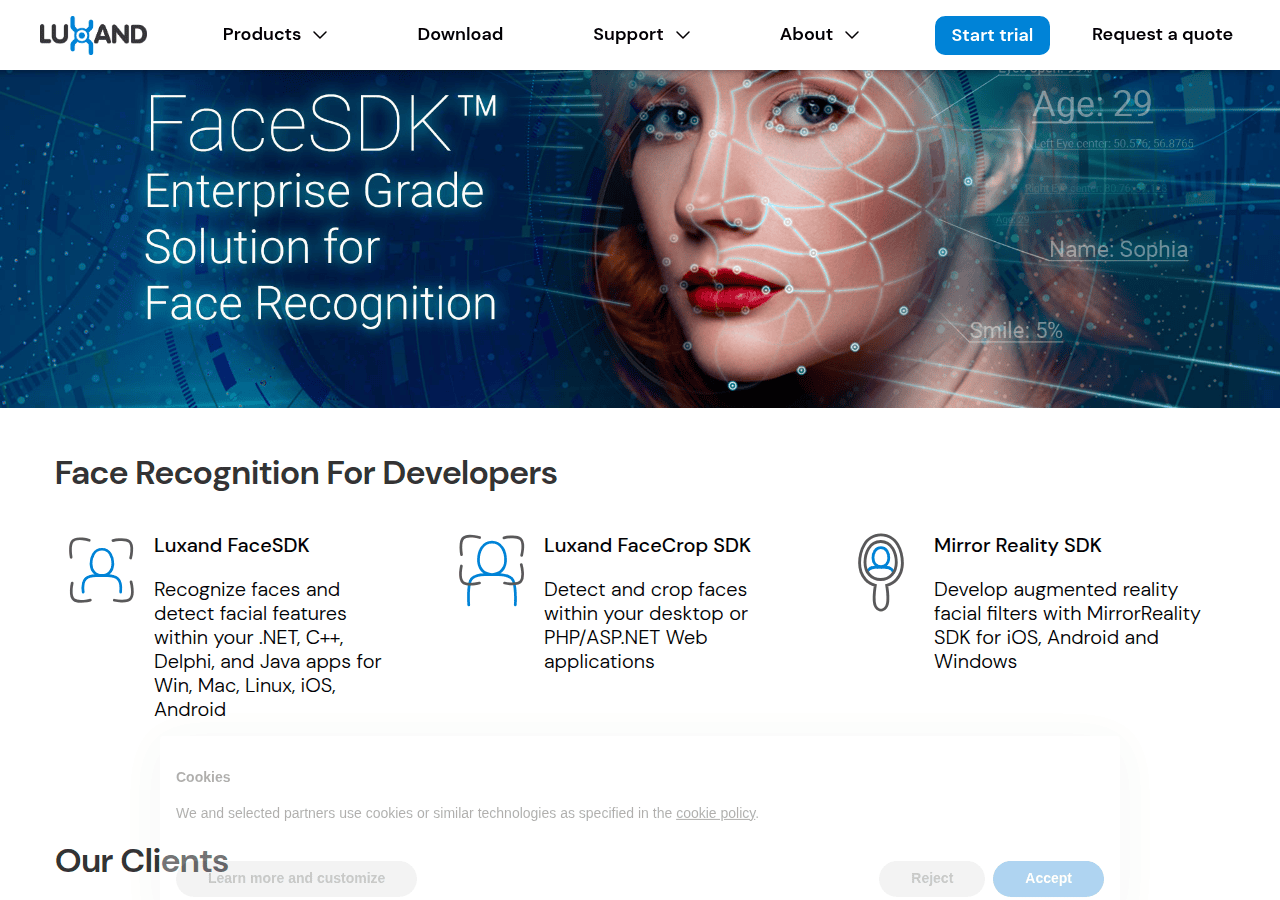Click the Luxand logo
The height and width of the screenshot is (900, 1280).
(93, 35)
